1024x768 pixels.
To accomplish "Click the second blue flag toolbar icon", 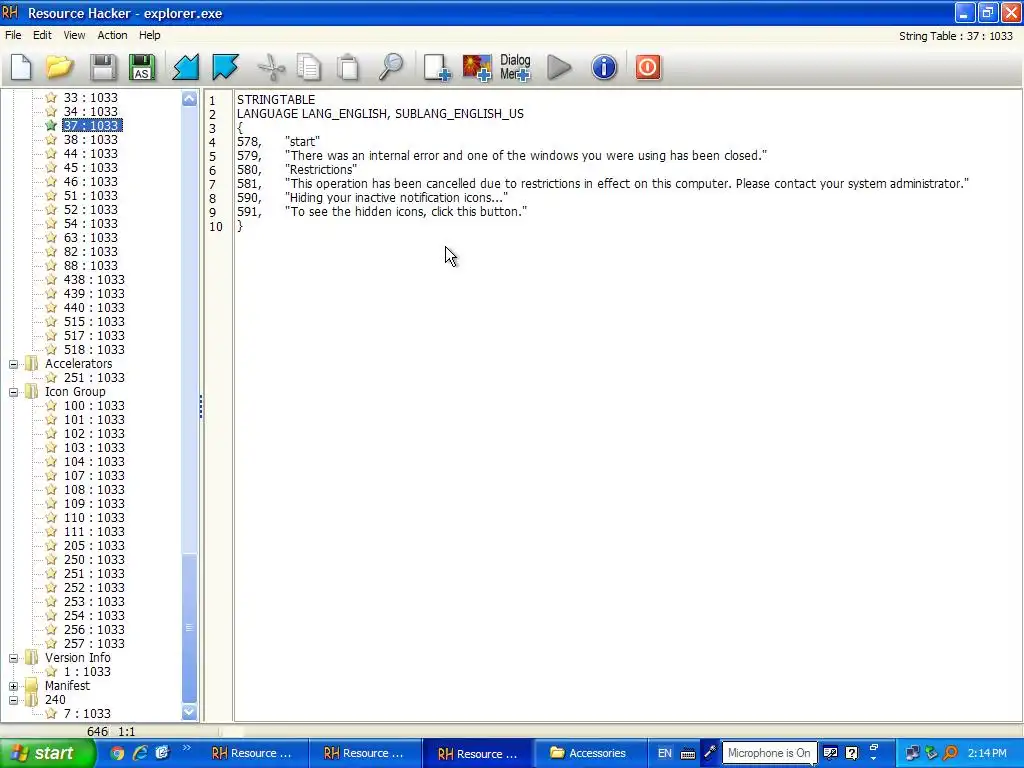I will [x=225, y=67].
